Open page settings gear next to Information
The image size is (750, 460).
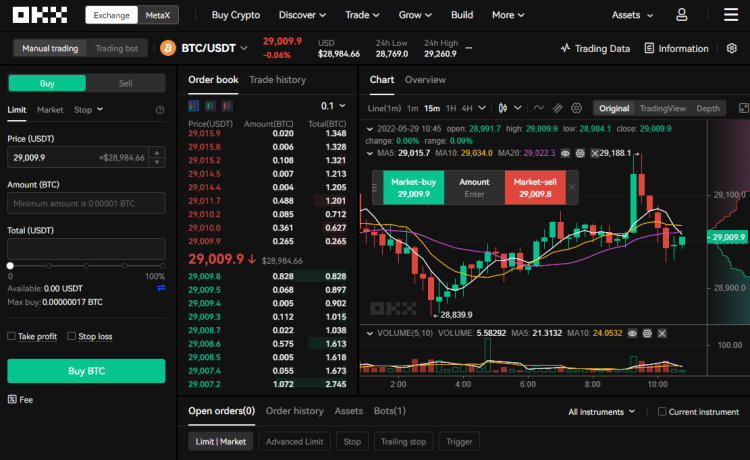click(731, 48)
